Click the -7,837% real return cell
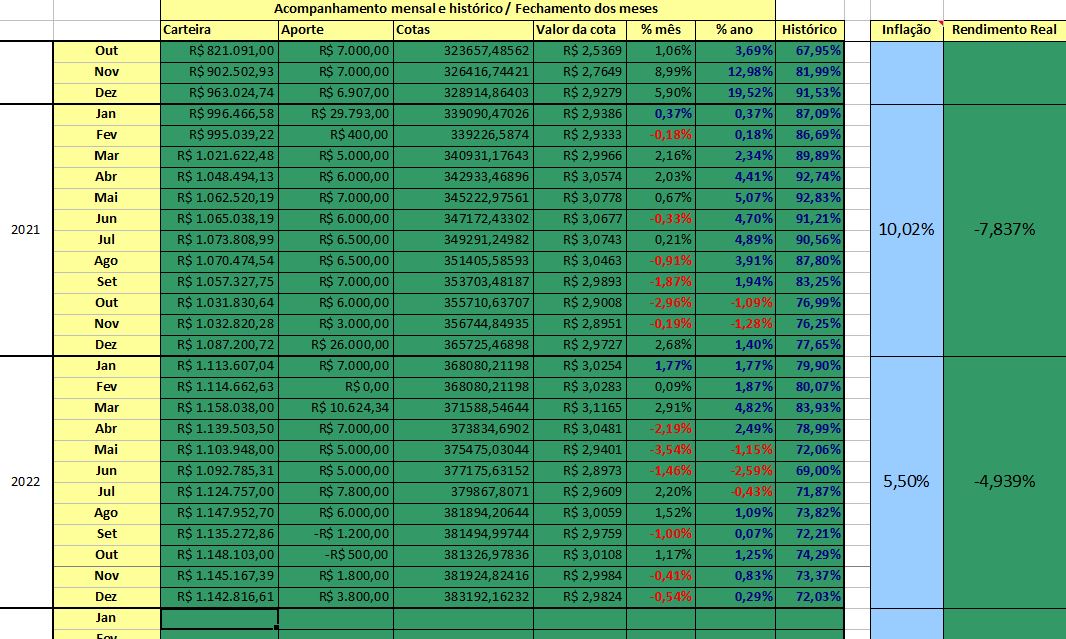This screenshot has width=1066, height=639. click(x=1004, y=230)
